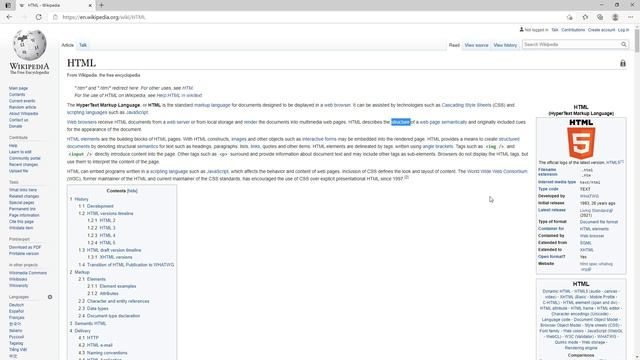This screenshot has width=640, height=360.
Task: Select the Read tab
Action: tap(454, 45)
